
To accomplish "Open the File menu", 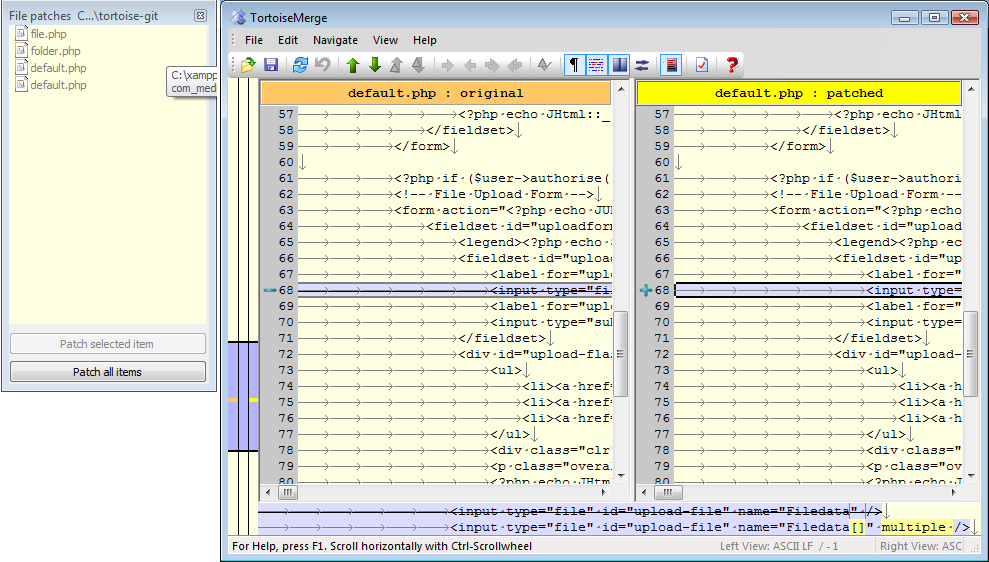I will [254, 40].
